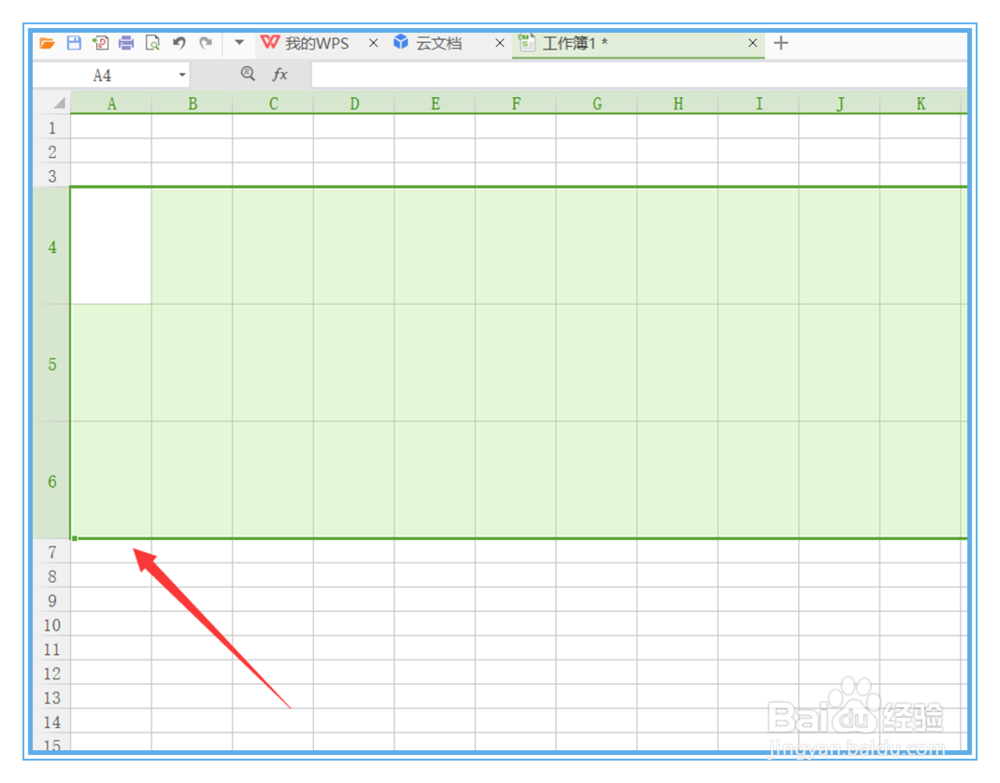Open Print Preview icon
This screenshot has height=783, width=1000.
tap(153, 43)
